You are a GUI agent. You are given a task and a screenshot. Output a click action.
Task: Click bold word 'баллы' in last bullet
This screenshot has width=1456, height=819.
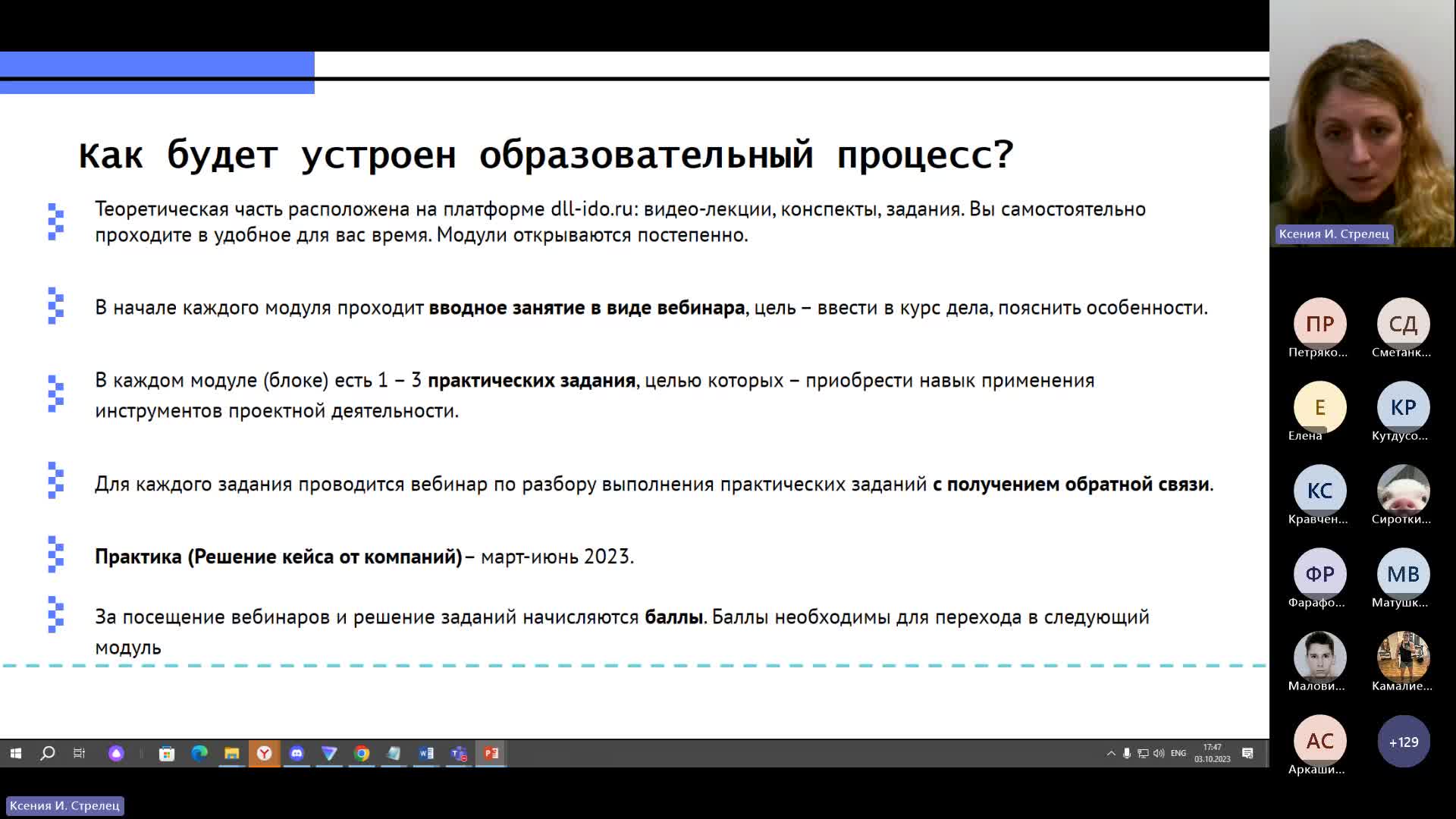coord(673,617)
